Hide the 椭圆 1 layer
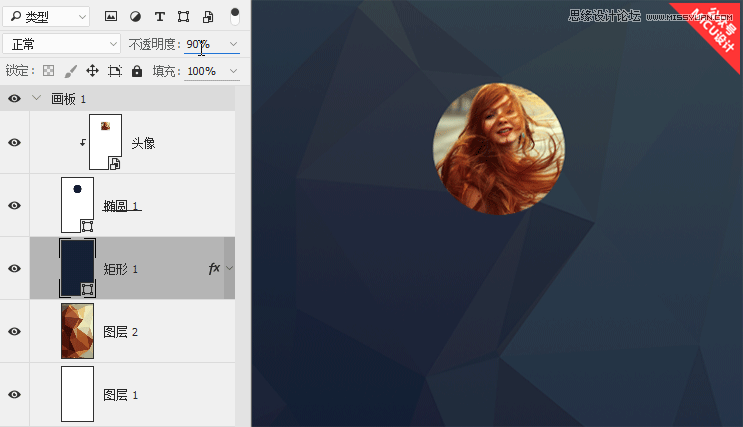743x427 pixels. click(14, 205)
